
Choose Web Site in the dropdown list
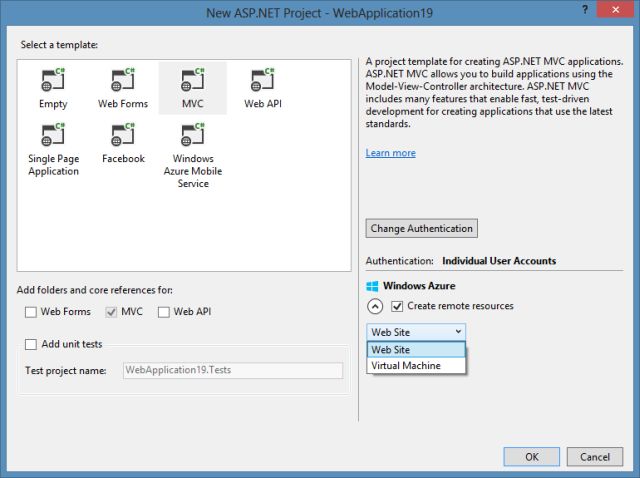point(416,350)
